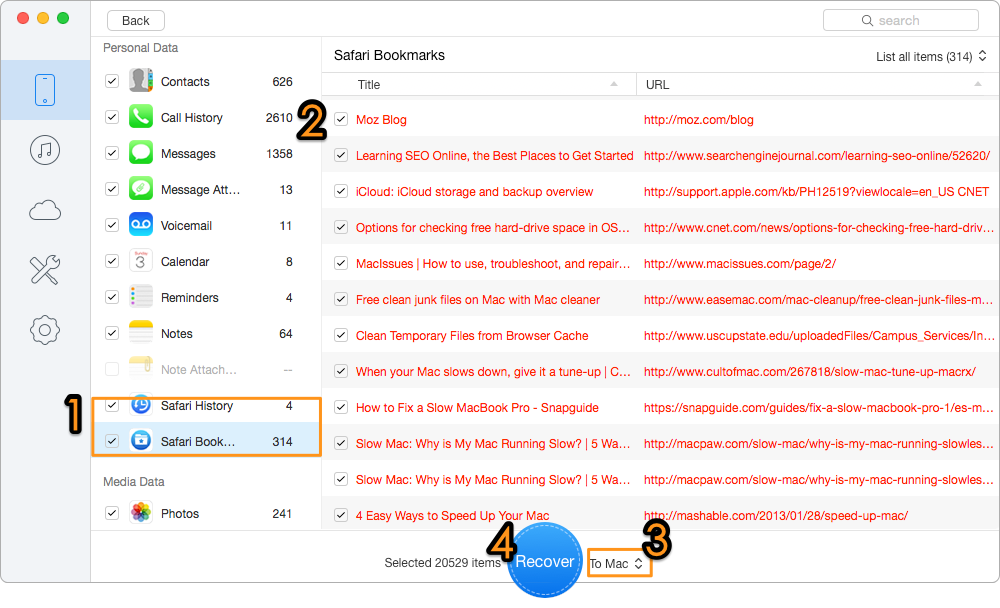Sort by Title column arrow
The image size is (1000, 608).
point(614,84)
